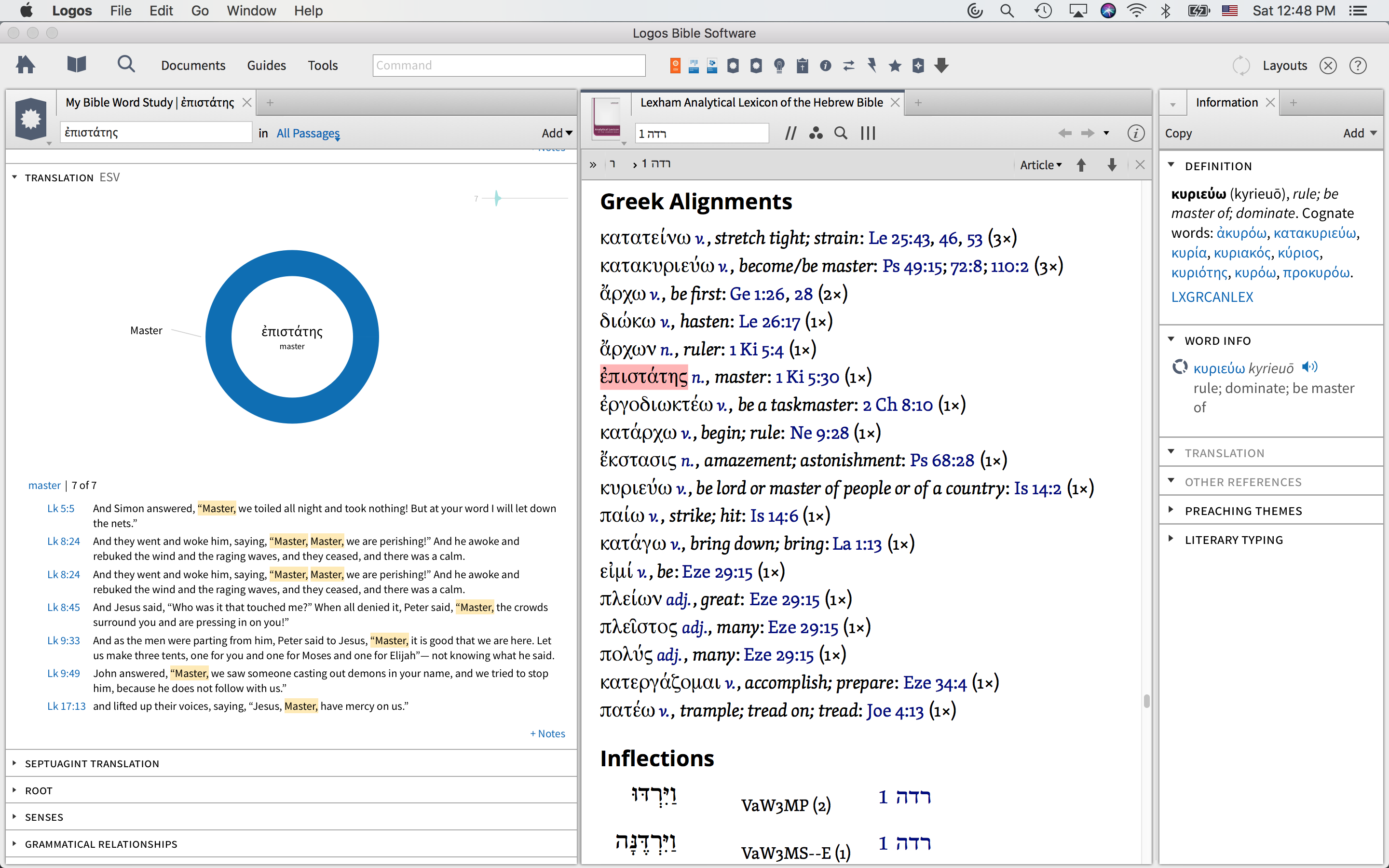Image resolution: width=1389 pixels, height=868 pixels.
Task: Toggle multi-column view icon in lexicon
Action: pyautogui.click(x=868, y=133)
